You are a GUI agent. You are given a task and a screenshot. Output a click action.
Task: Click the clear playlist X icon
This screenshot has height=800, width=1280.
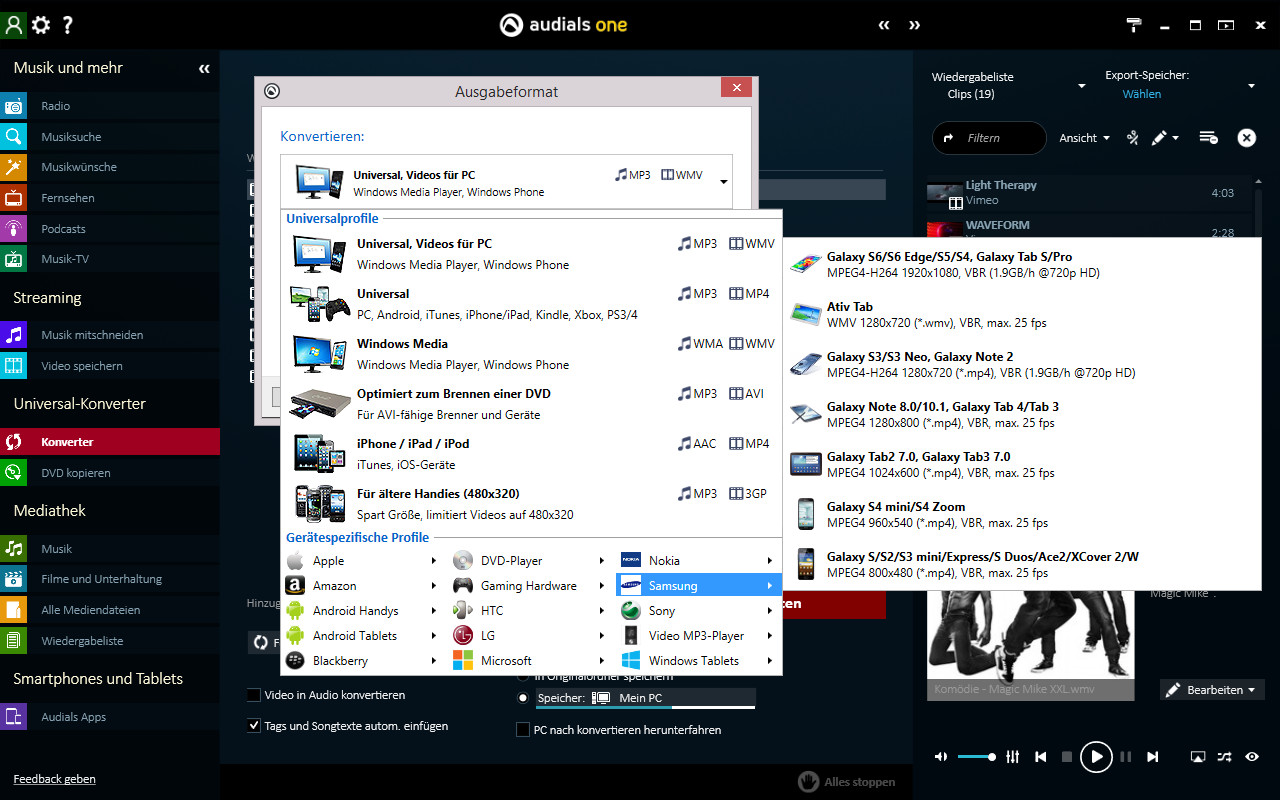point(1246,138)
